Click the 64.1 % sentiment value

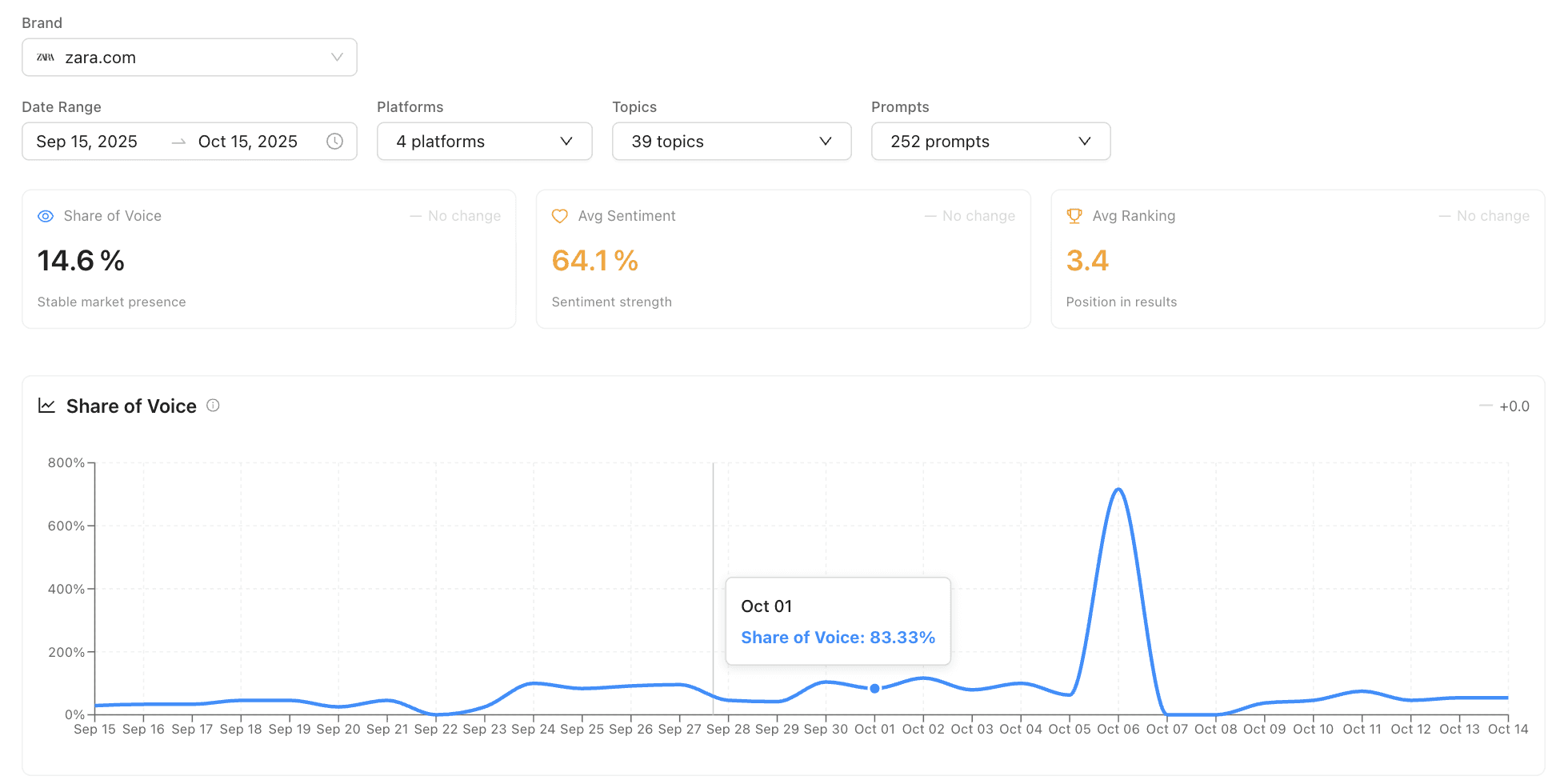[595, 261]
